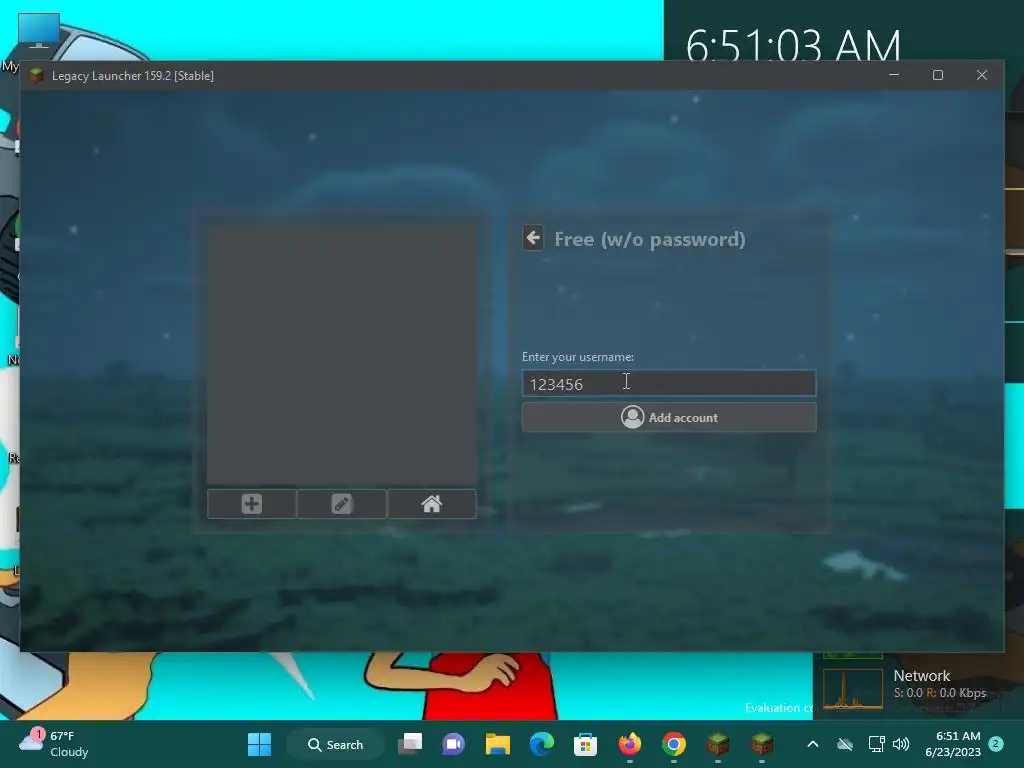
Task: Click the Legacy Launcher title bar app icon
Action: 37,76
